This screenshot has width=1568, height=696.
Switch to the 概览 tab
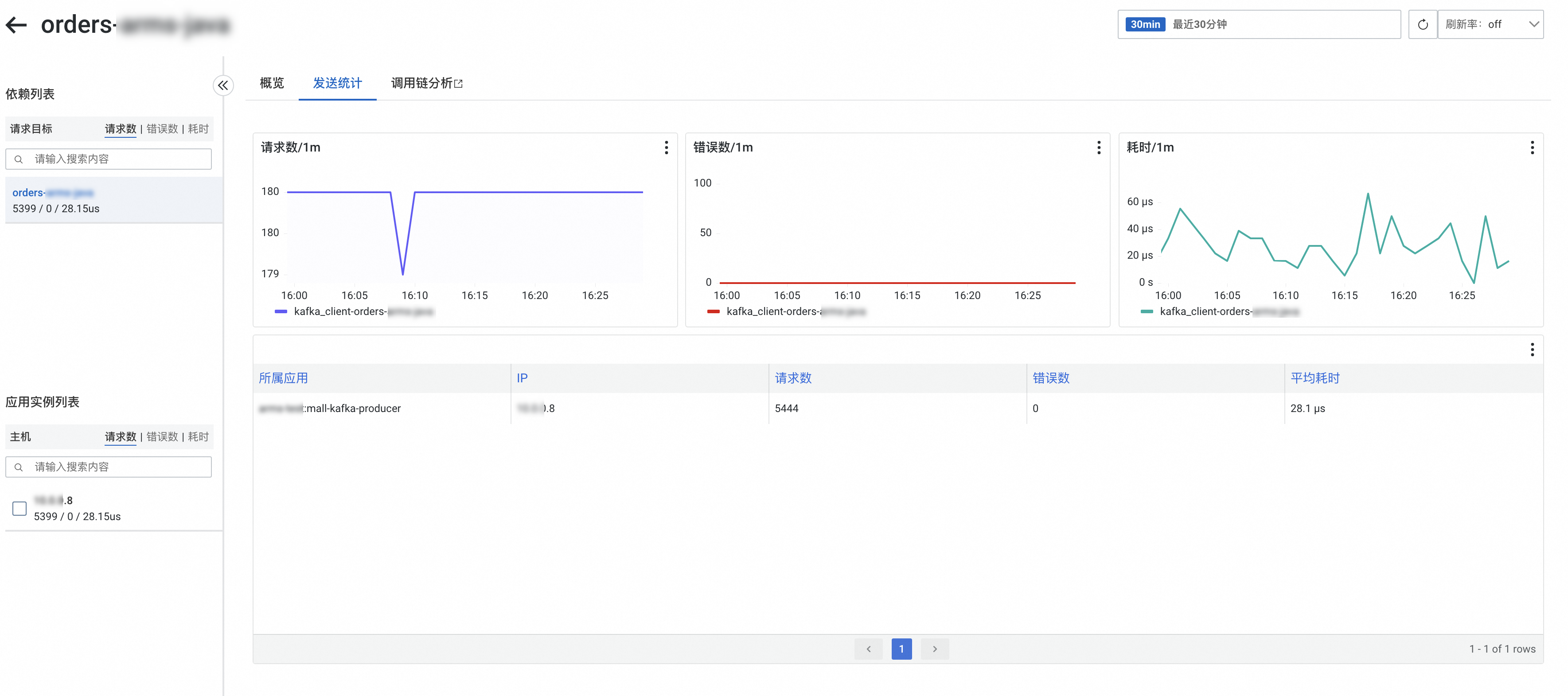point(272,83)
